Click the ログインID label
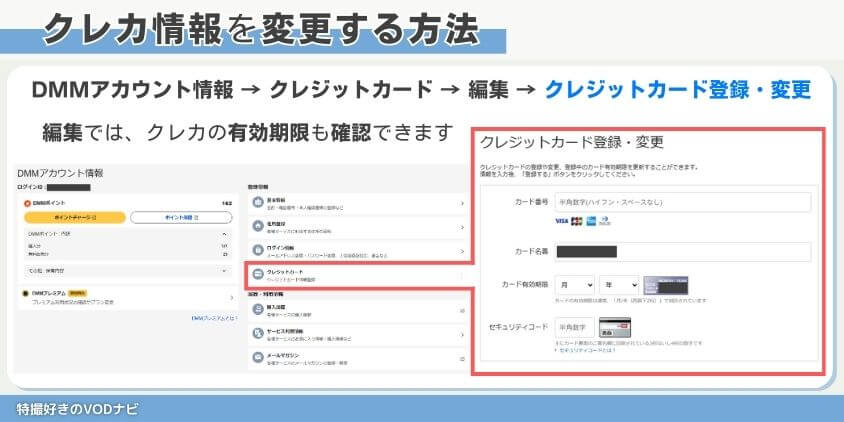844x422 pixels. [x=30, y=187]
